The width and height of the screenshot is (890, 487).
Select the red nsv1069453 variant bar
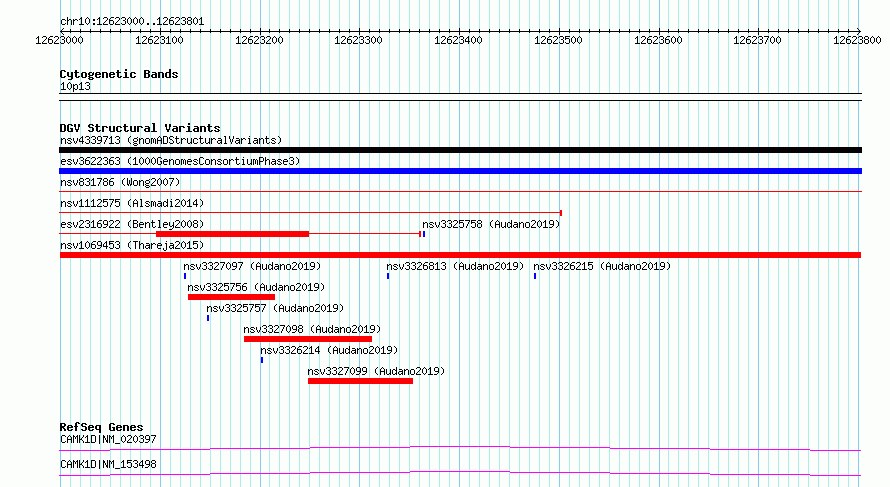tap(460, 255)
